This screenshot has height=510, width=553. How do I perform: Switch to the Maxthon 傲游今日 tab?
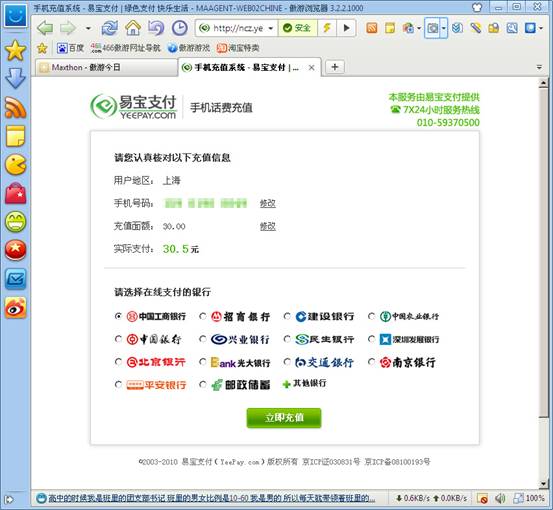(x=106, y=67)
